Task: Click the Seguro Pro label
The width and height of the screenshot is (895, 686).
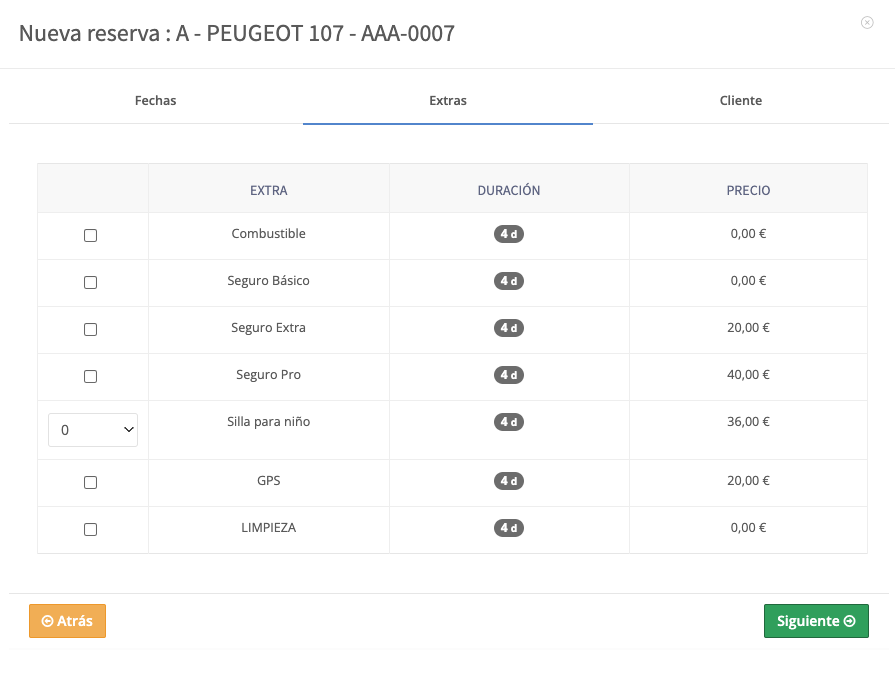Action: click(268, 375)
